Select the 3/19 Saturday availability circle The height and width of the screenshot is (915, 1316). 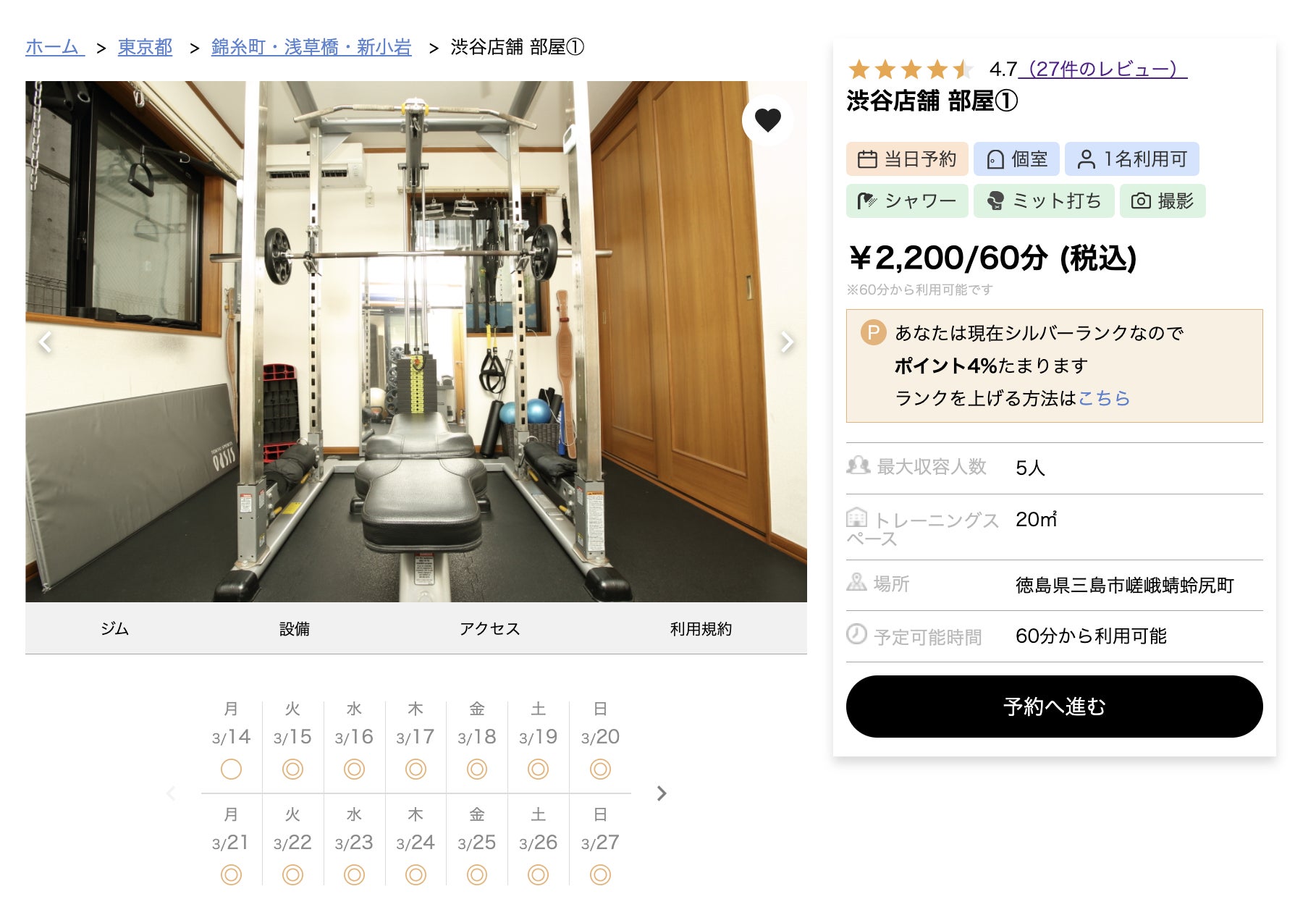538,769
